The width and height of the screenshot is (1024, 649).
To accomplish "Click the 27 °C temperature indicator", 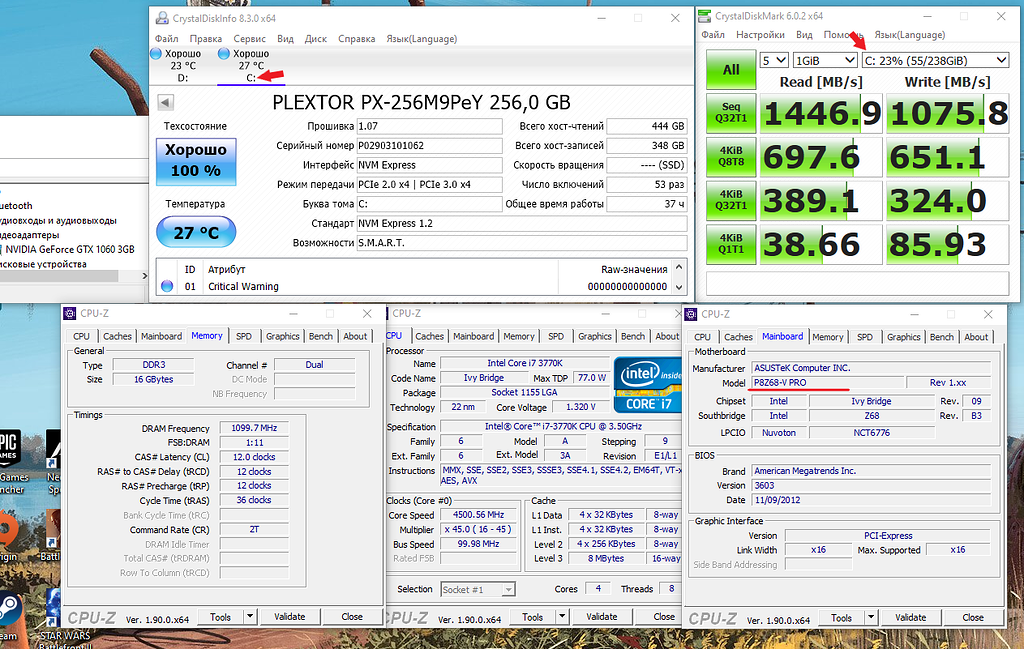I will pos(196,232).
